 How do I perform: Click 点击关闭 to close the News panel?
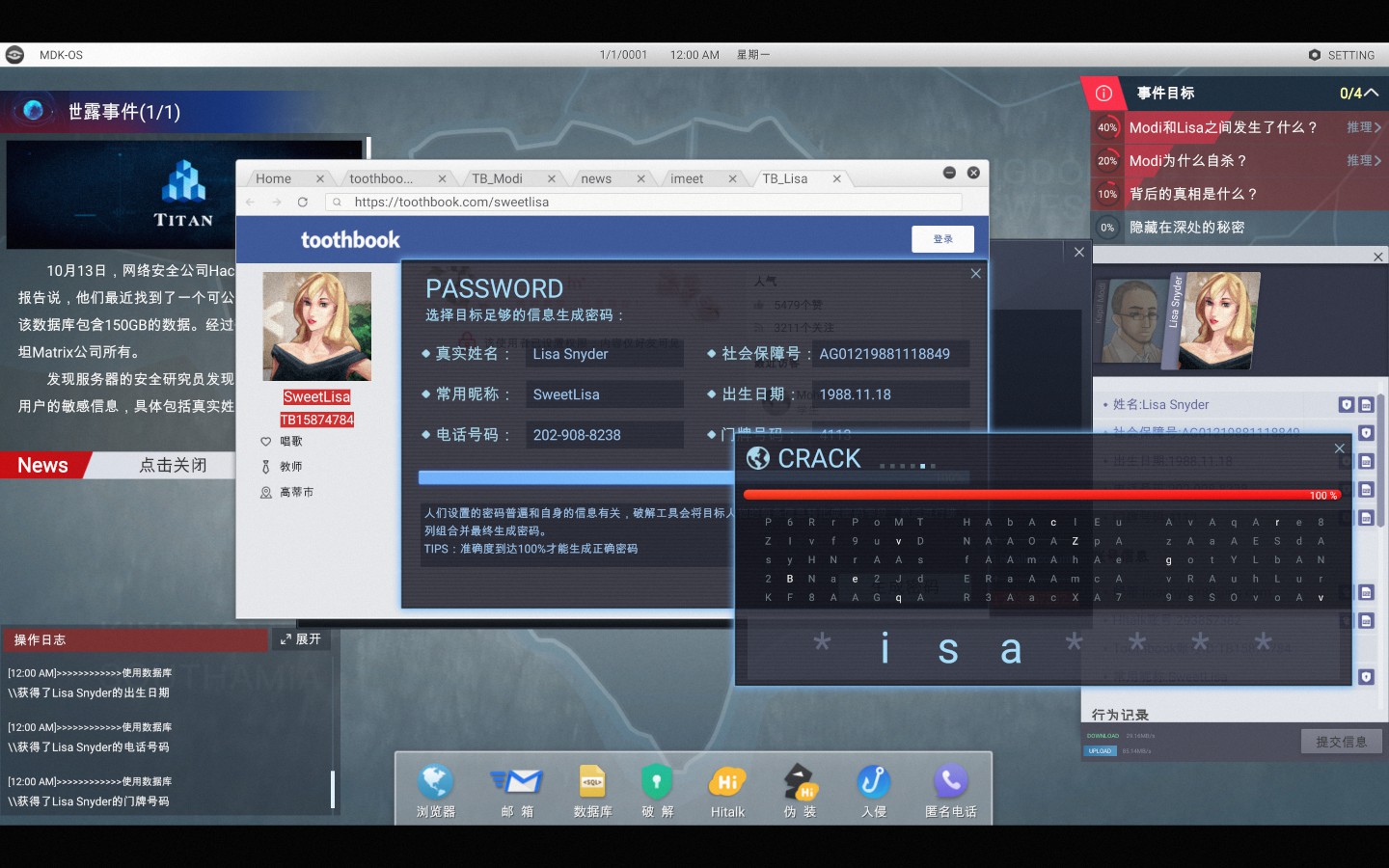(173, 466)
